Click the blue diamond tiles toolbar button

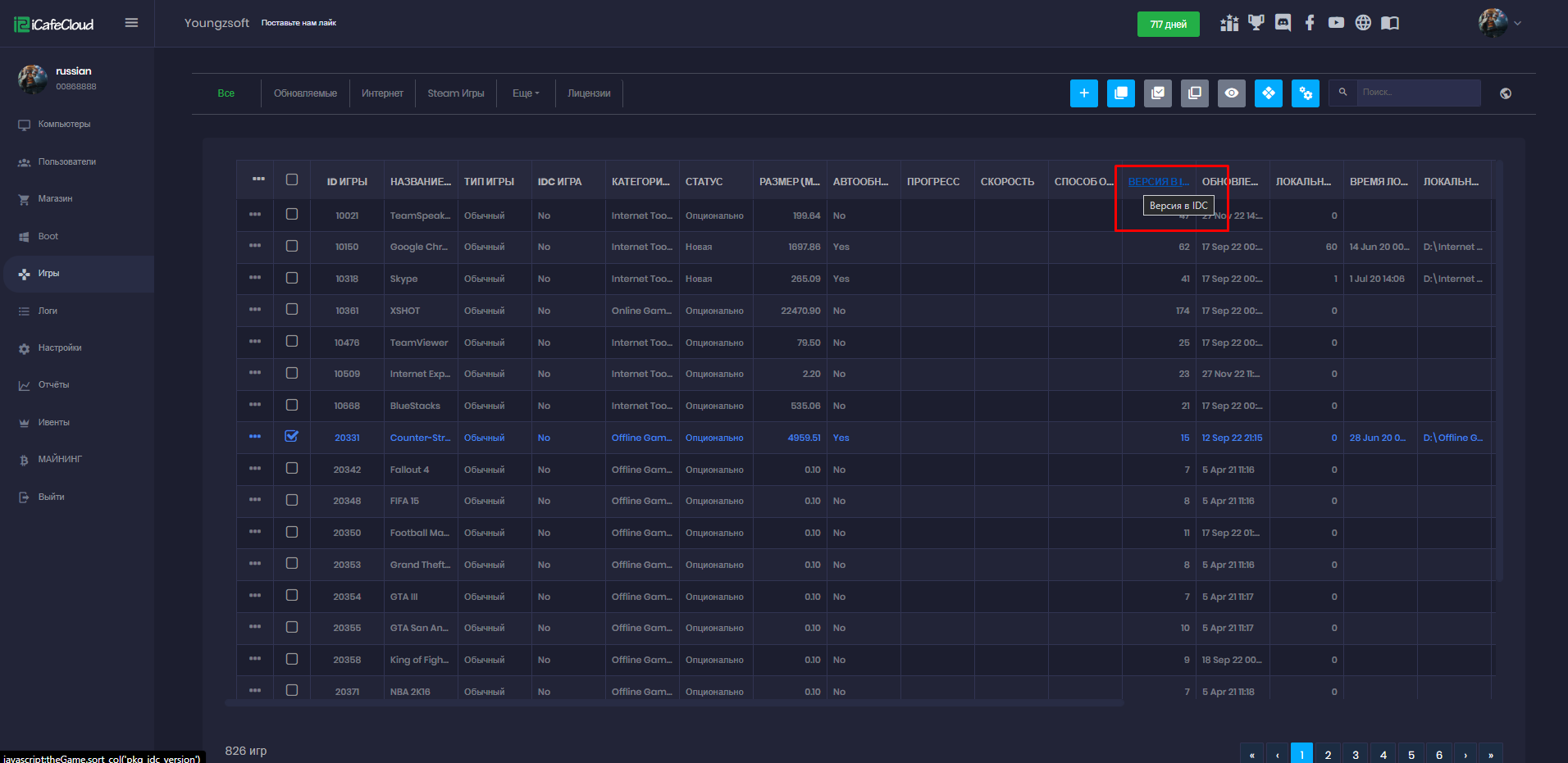[x=1269, y=93]
